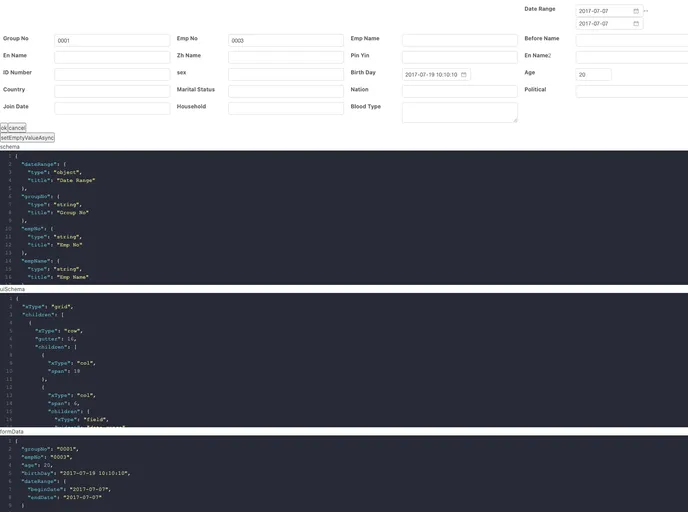Click calendar icon in Birth Day field

point(463,75)
